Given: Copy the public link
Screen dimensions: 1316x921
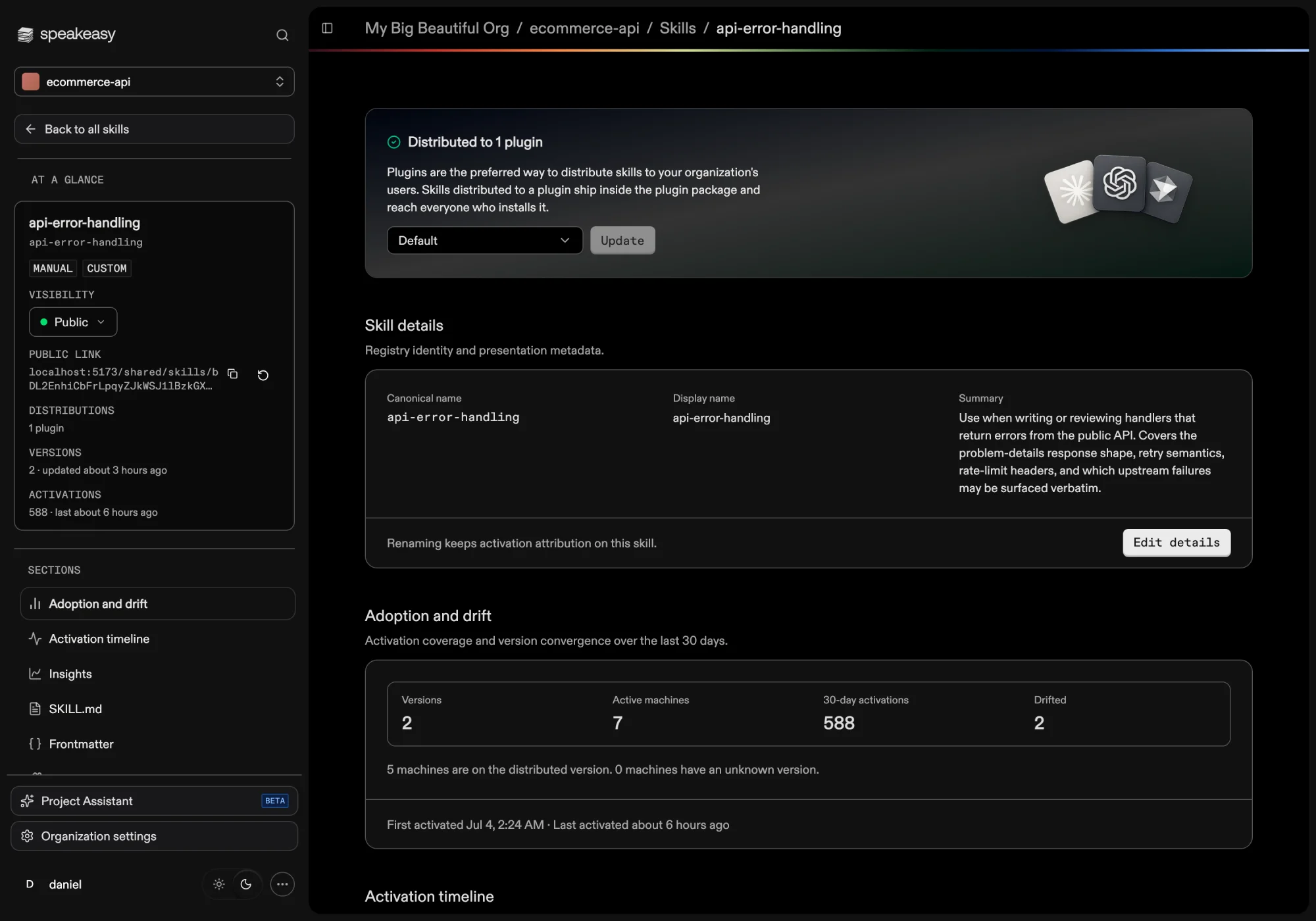Looking at the screenshot, I should point(232,374).
